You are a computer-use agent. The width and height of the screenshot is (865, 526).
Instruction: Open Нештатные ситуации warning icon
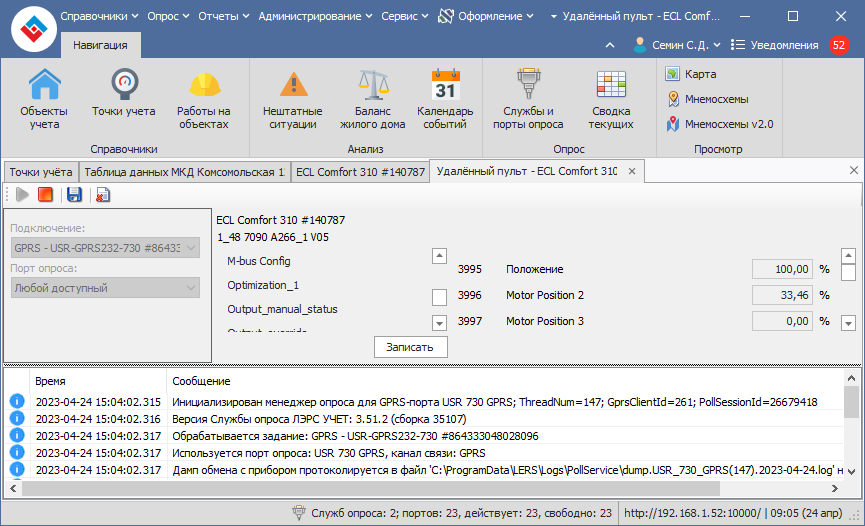pyautogui.click(x=292, y=99)
